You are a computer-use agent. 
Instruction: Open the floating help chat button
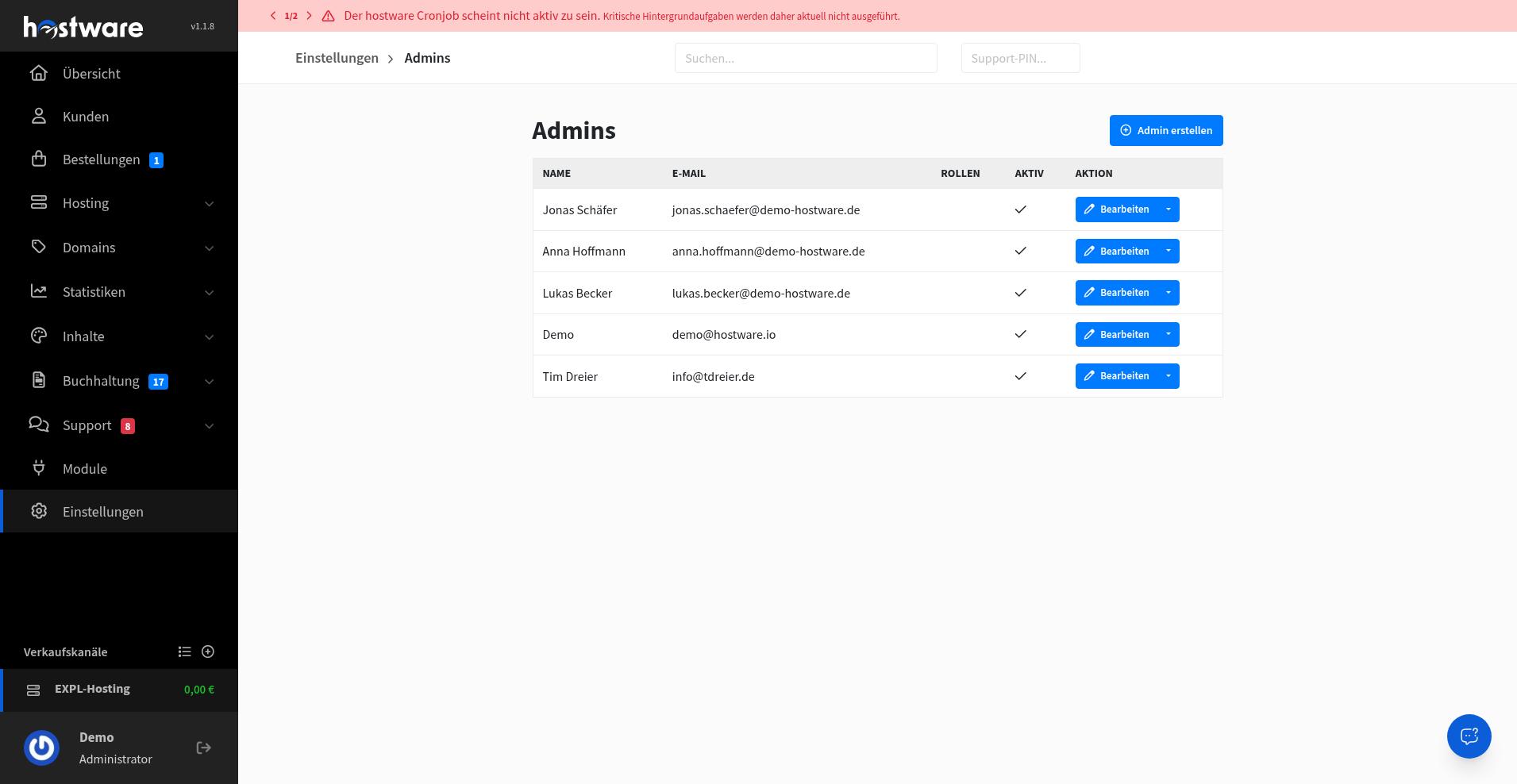(x=1469, y=736)
